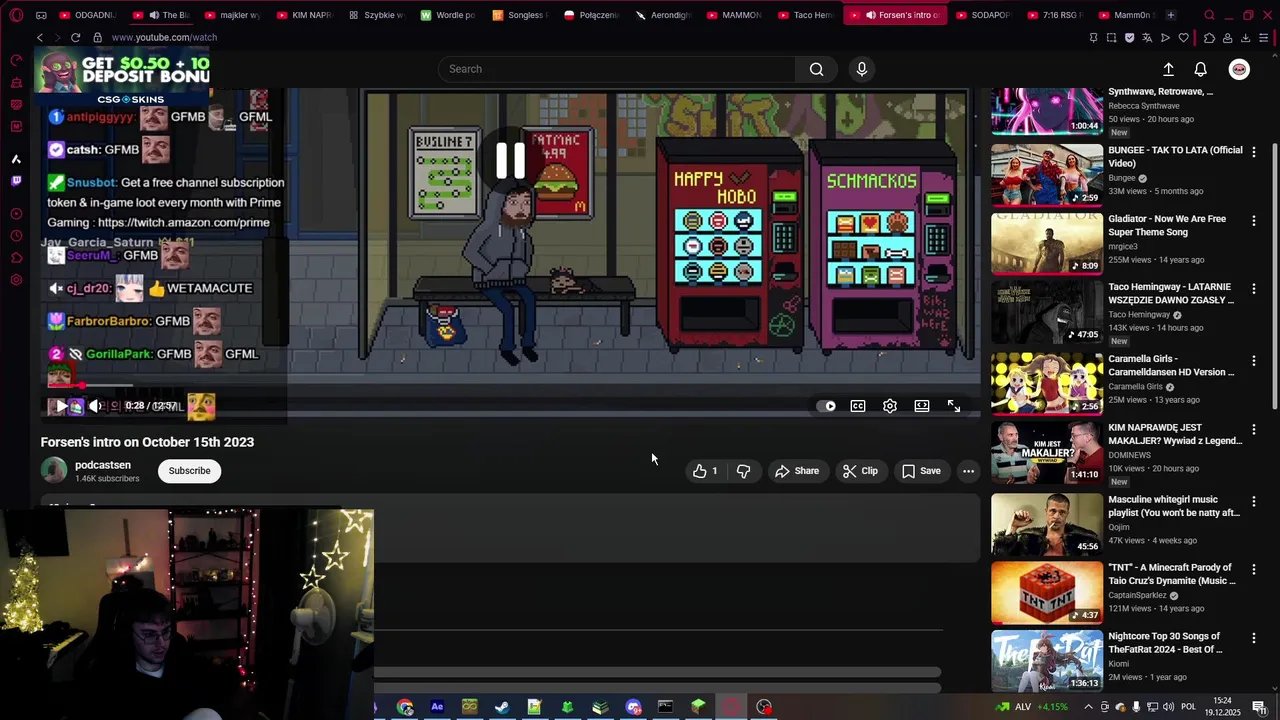The width and height of the screenshot is (1280, 720).
Task: Click the heart icon in the address bar toolbar
Action: (x=1184, y=38)
